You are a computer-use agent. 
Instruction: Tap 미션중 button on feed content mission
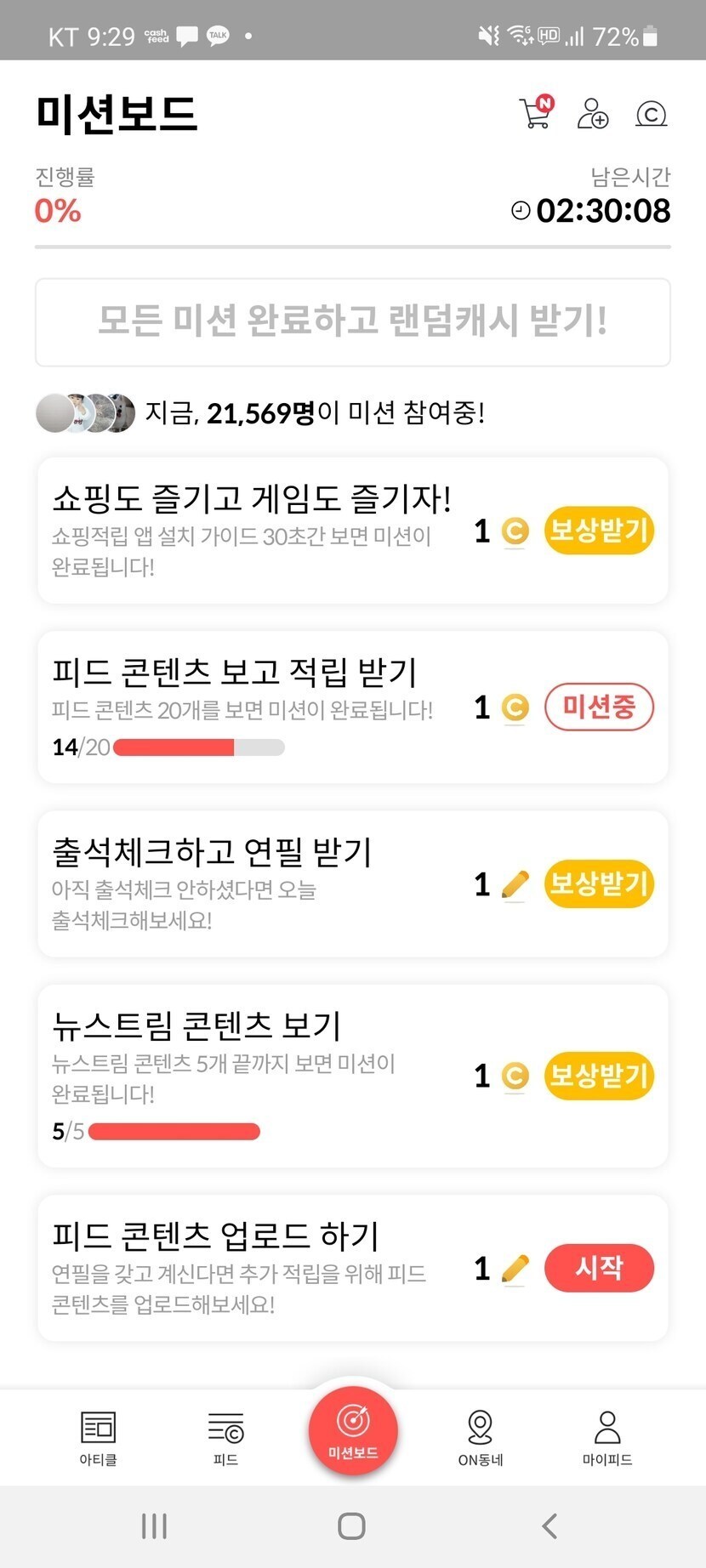point(599,707)
